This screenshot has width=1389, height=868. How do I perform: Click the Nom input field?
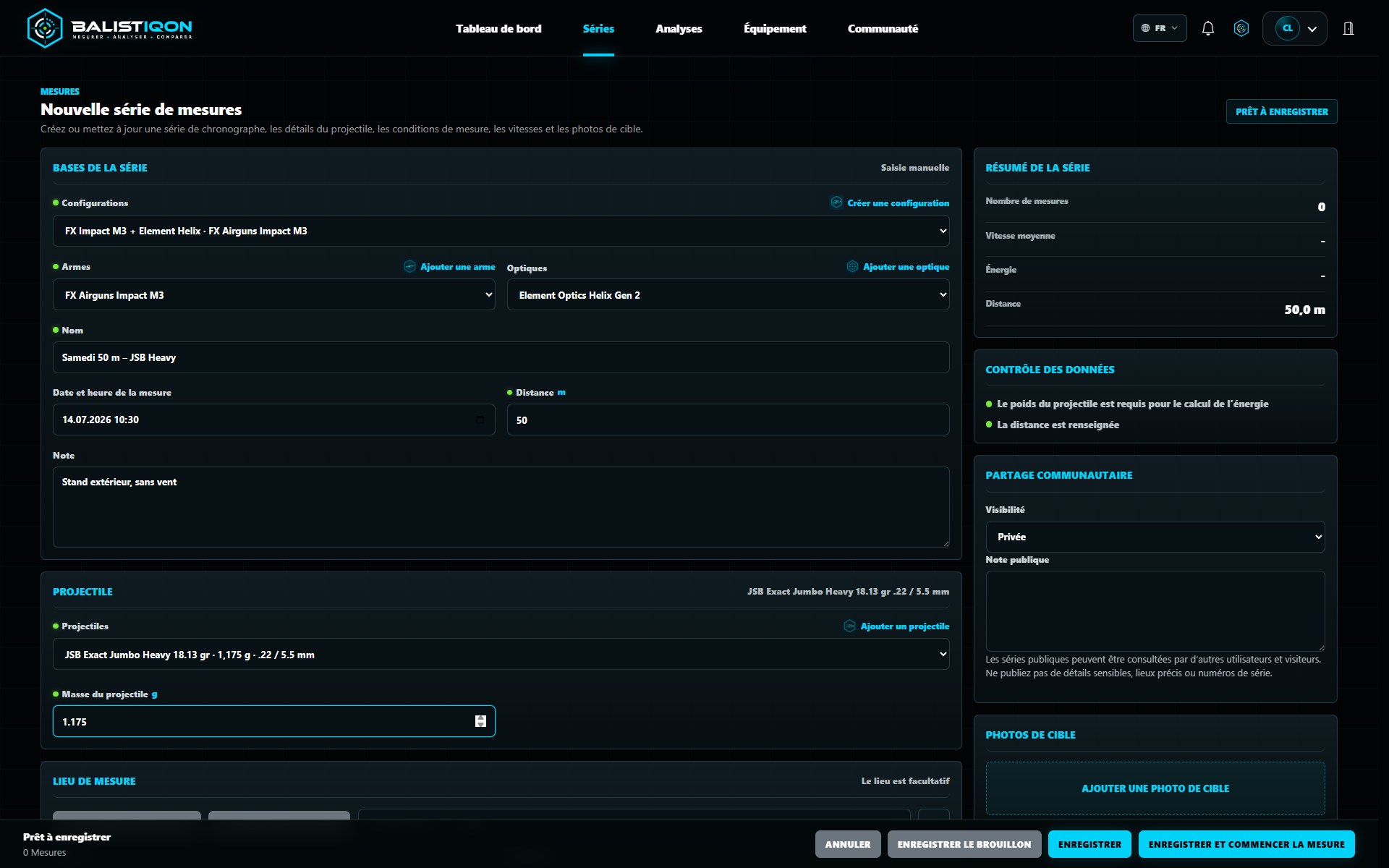[x=501, y=357]
